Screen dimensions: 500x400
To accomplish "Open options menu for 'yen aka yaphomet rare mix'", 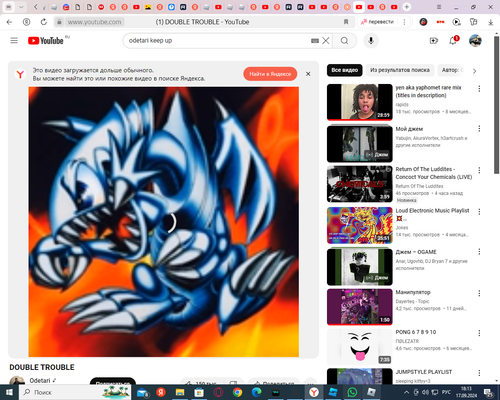I will point(479,89).
